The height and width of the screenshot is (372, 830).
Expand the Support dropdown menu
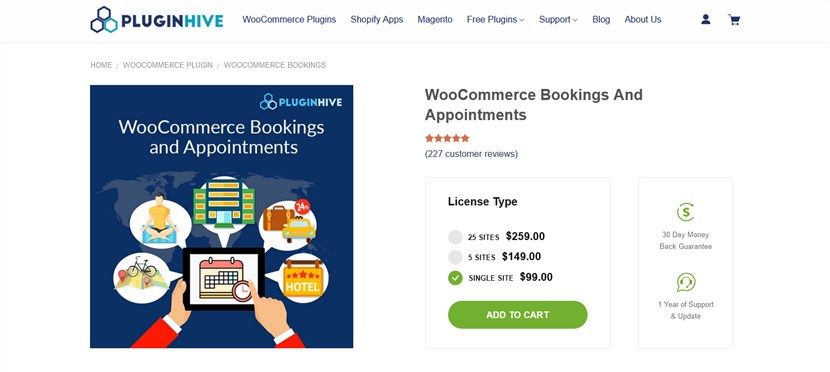pyautogui.click(x=558, y=20)
